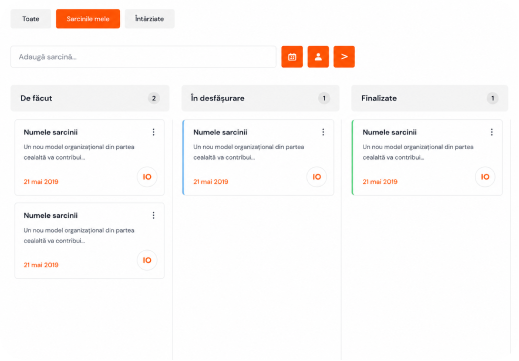This screenshot has height=361, width=519.
Task: Click the În desfășurare column header
Action: tap(260, 98)
